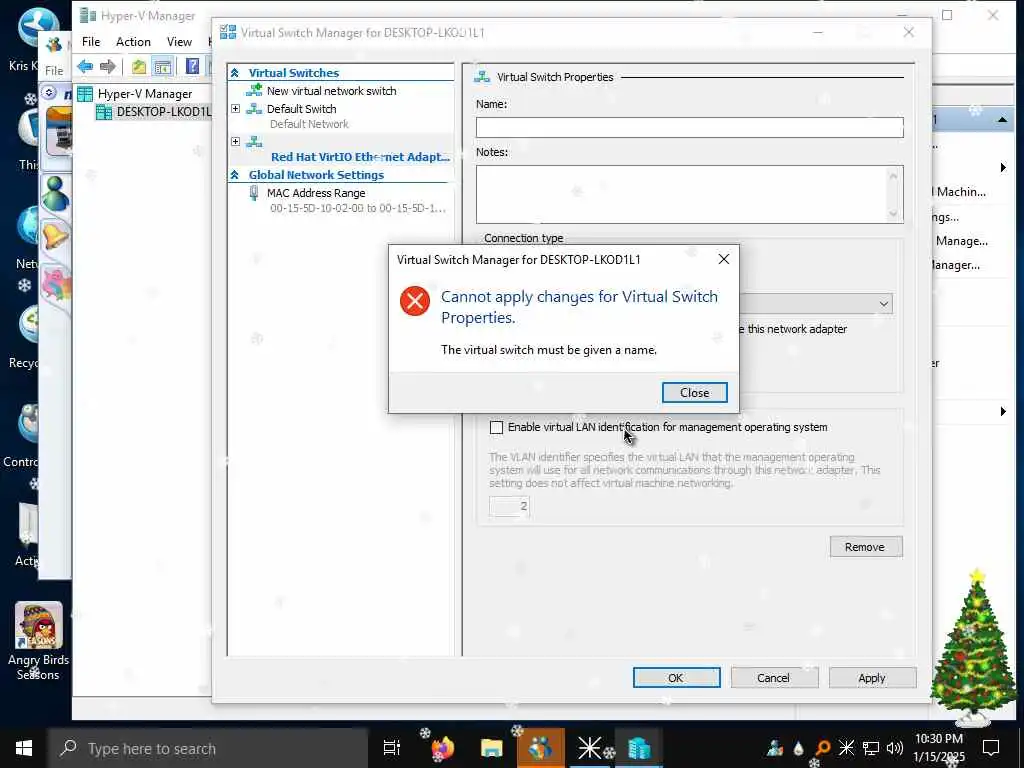This screenshot has width=1024, height=768.
Task: Open Action menu in Hyper-V Manager
Action: [133, 42]
